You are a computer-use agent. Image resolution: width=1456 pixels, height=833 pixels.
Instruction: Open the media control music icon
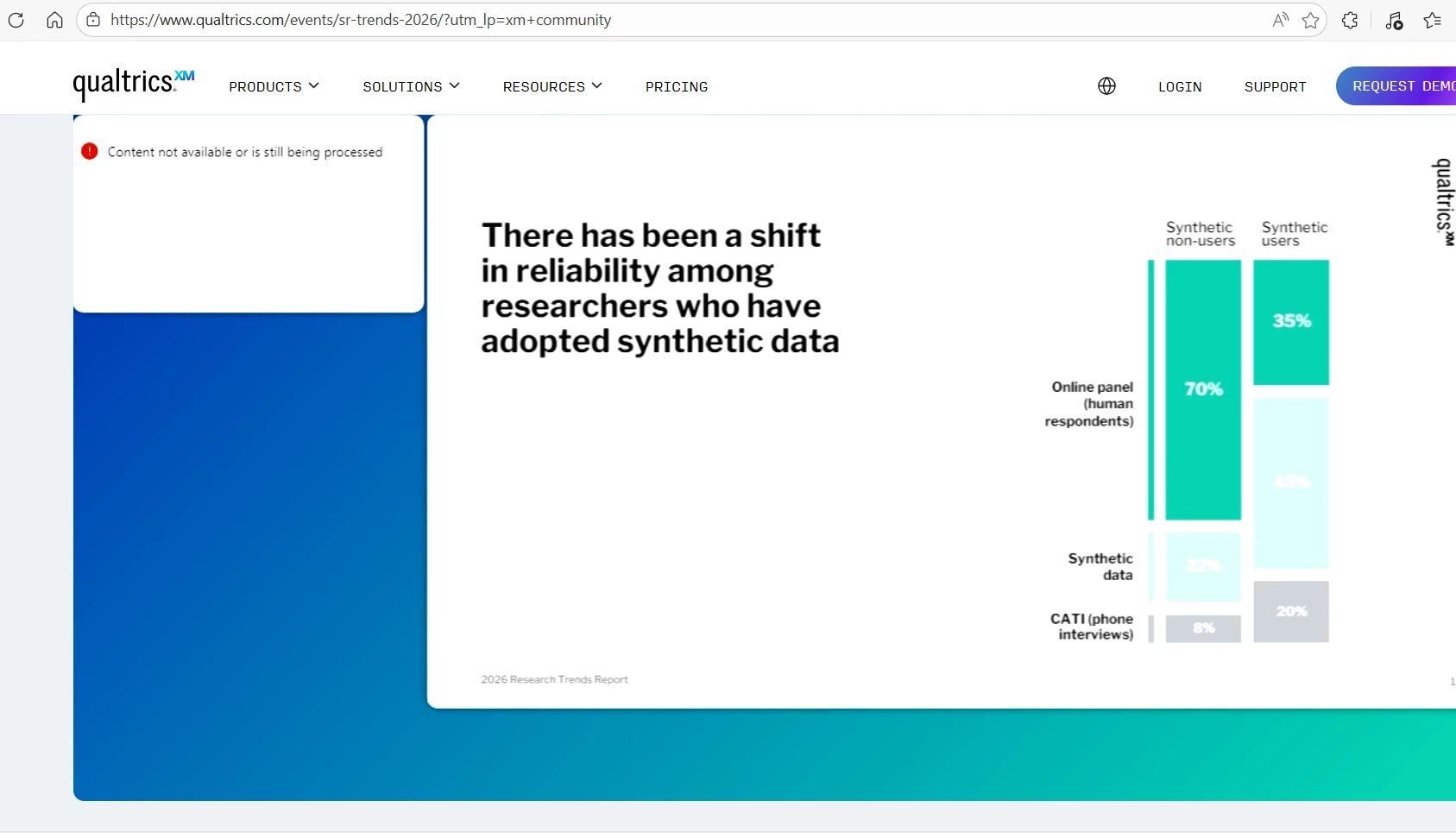click(x=1394, y=20)
